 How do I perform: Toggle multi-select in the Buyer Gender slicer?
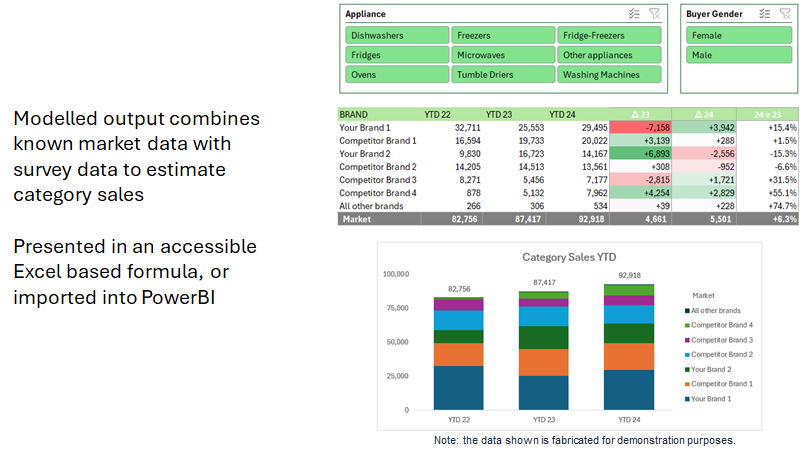click(765, 14)
